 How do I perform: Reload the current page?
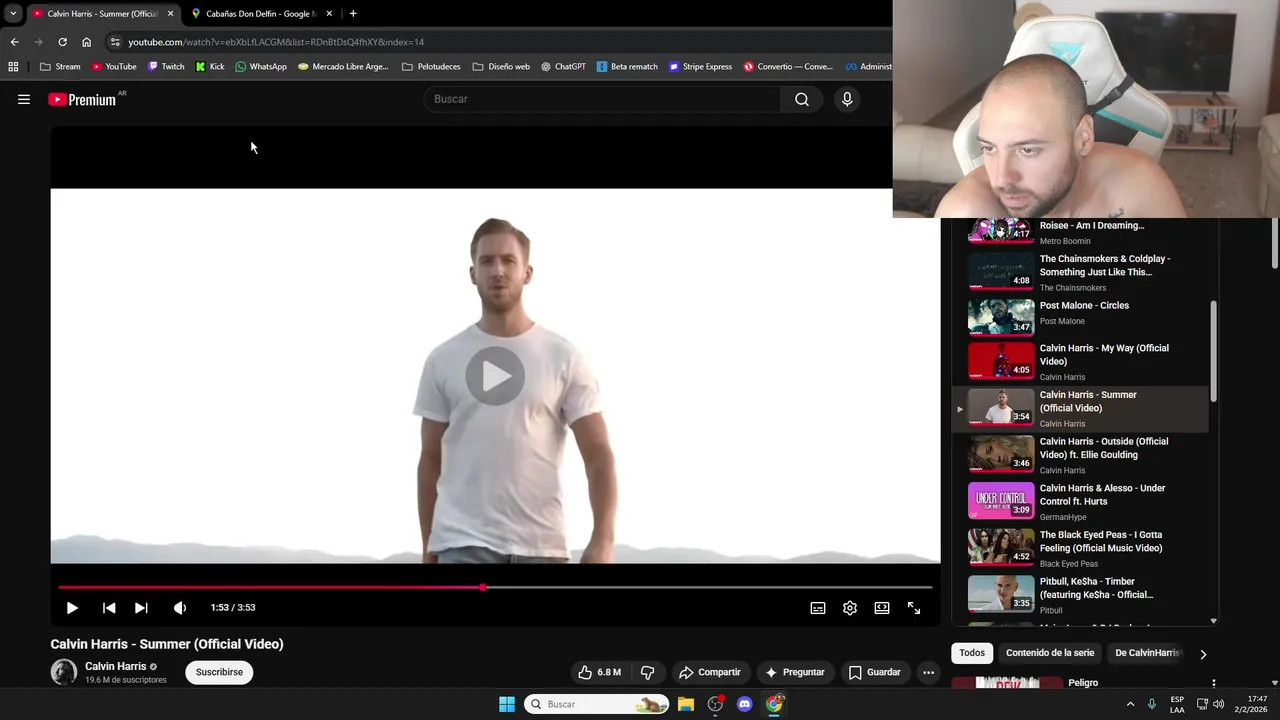62,42
